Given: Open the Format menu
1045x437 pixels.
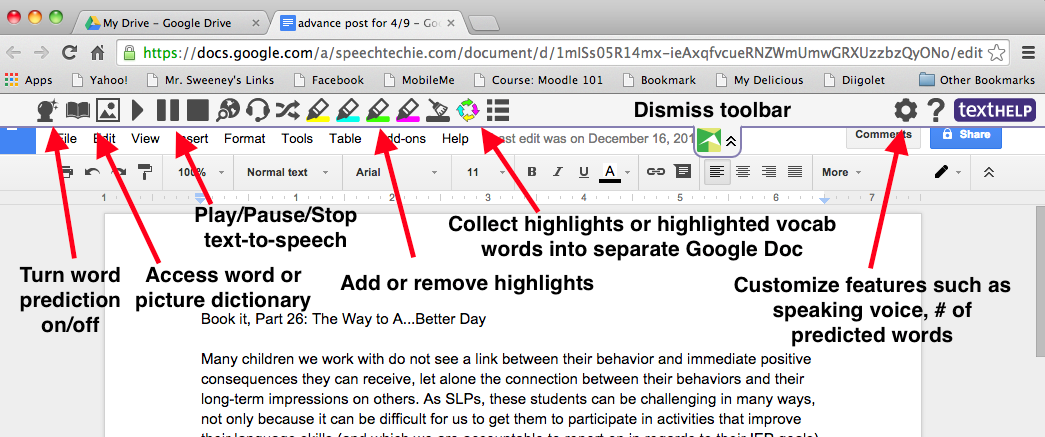Looking at the screenshot, I should 245,139.
